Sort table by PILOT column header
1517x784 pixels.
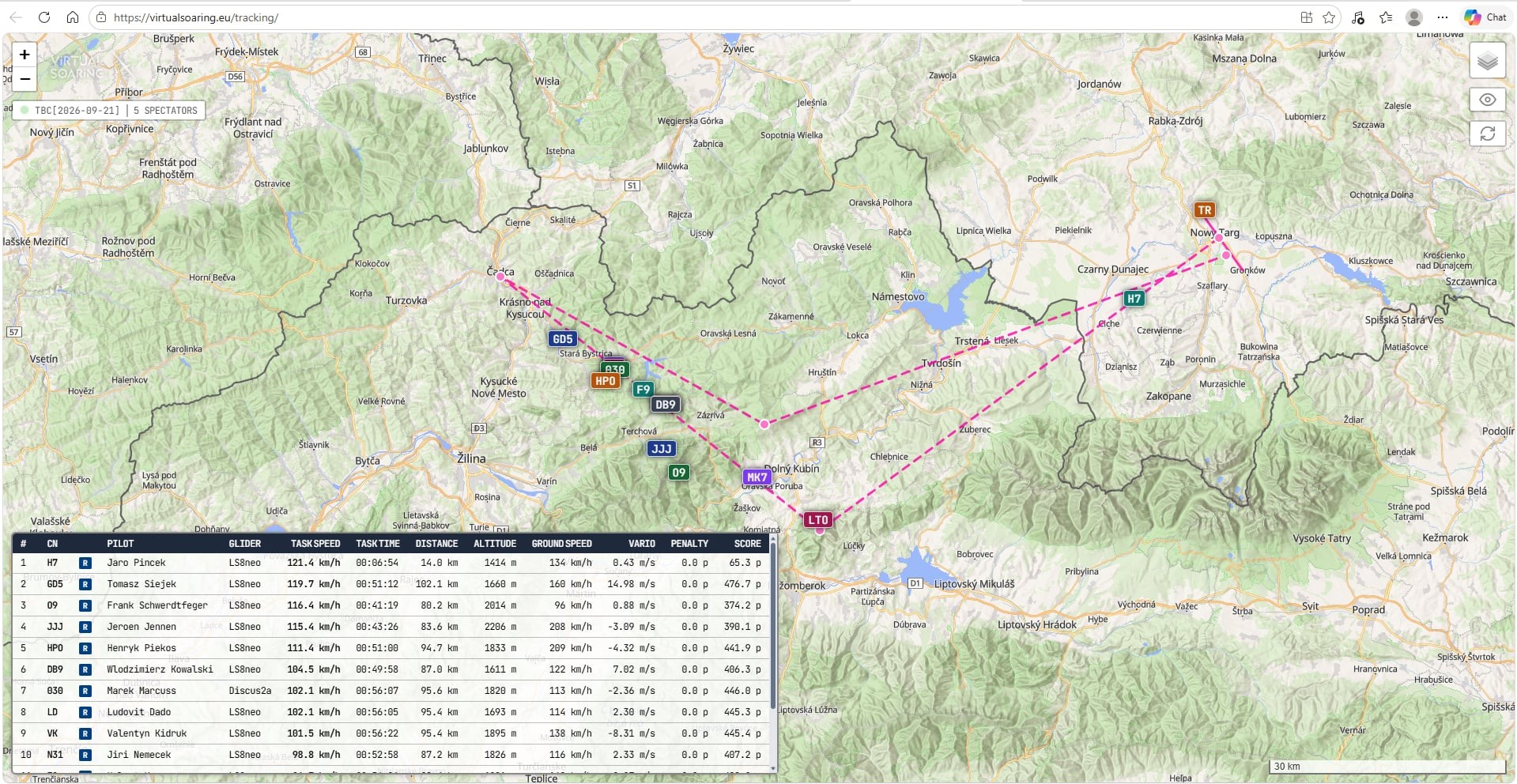click(120, 544)
